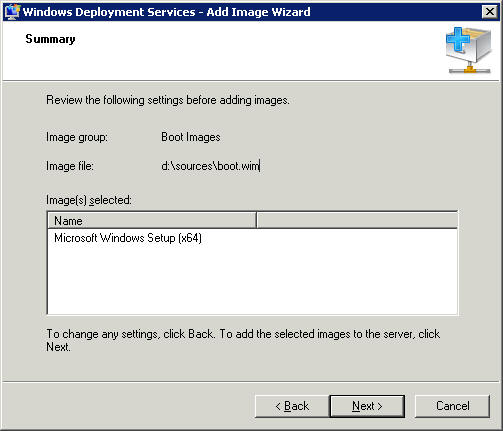Click the Image file label

click(x=70, y=166)
